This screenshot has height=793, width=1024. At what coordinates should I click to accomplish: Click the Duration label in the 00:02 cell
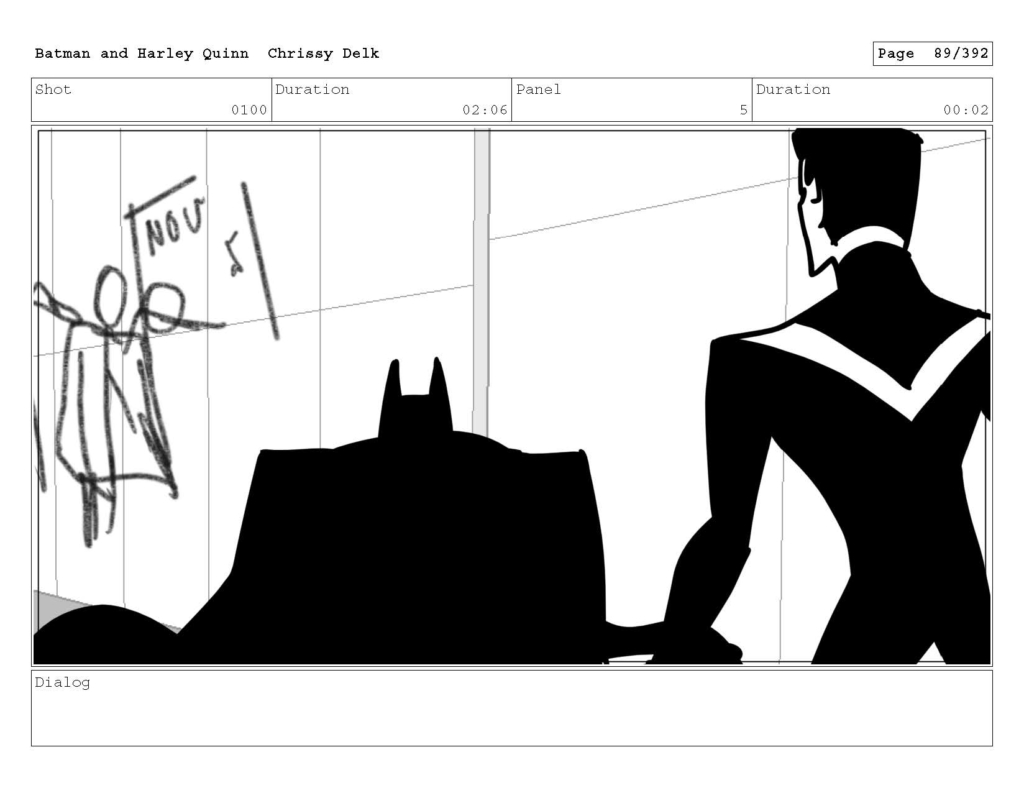click(793, 89)
